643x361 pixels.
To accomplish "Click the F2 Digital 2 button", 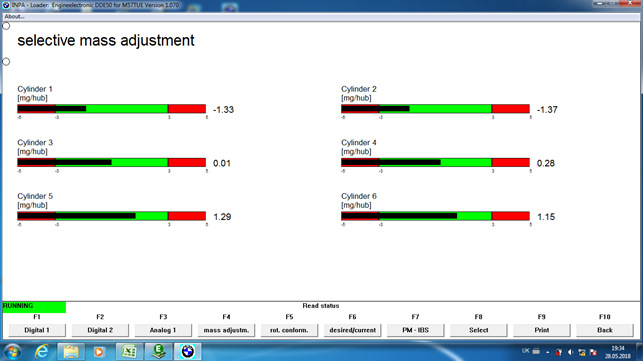I will pos(100,330).
